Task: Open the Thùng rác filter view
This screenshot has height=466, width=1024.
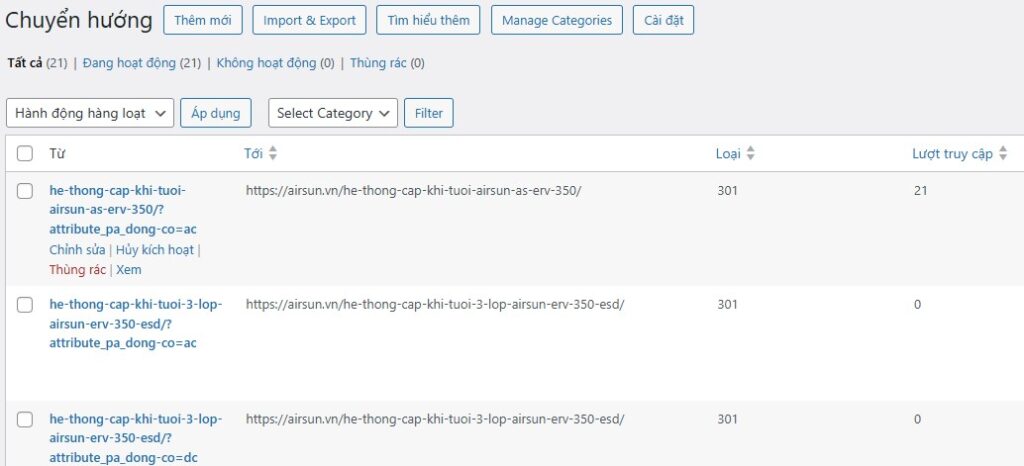Action: pos(377,63)
